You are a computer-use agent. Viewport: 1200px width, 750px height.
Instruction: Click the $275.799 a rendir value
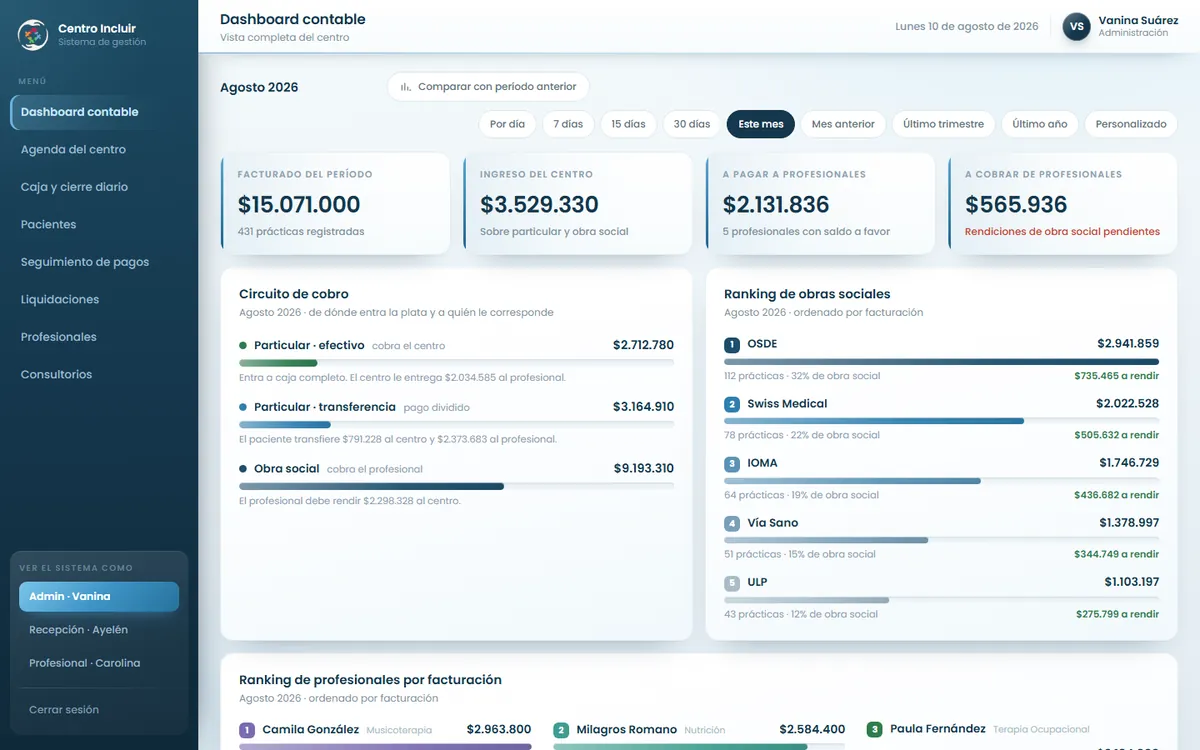(1117, 614)
